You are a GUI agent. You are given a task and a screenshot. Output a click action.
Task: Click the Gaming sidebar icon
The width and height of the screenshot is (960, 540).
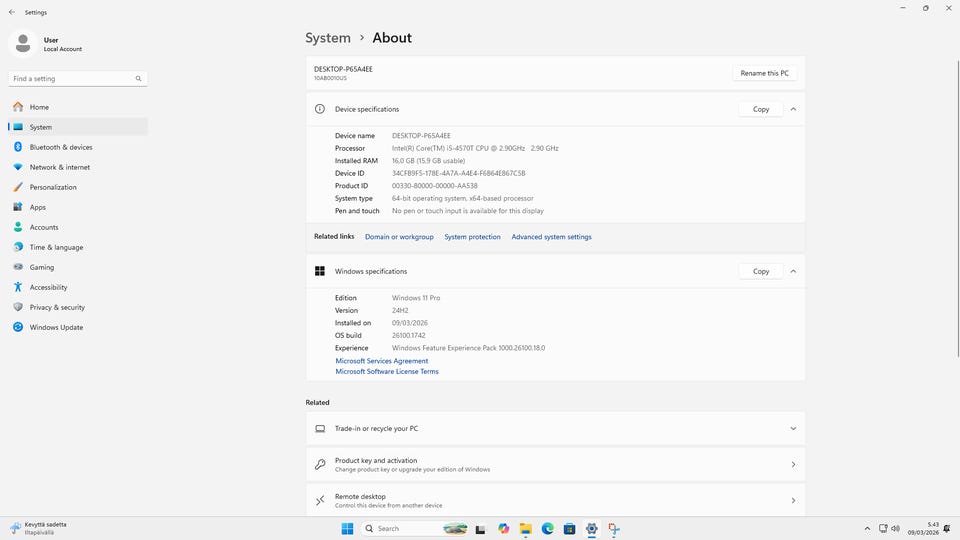[18, 267]
